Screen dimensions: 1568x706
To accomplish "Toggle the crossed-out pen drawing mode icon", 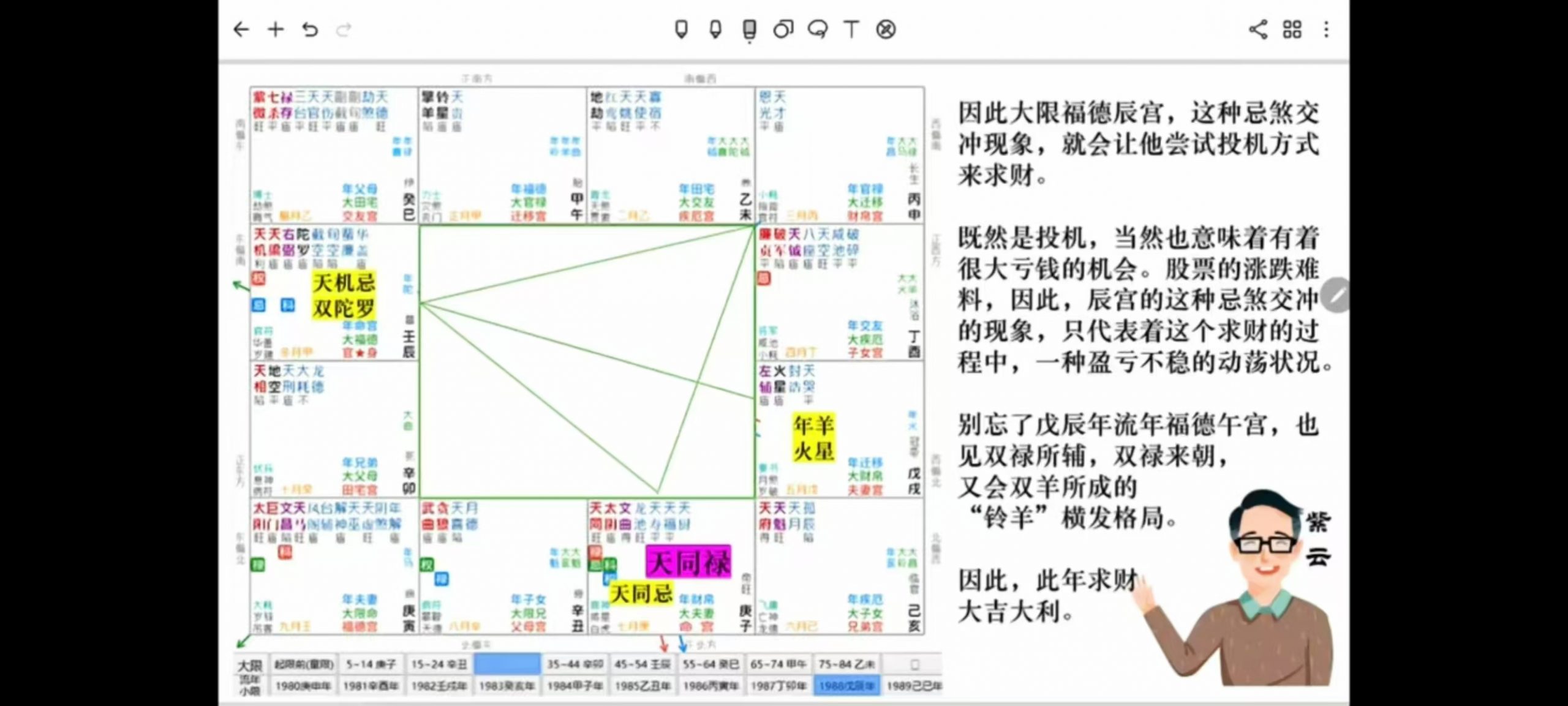I will 886,29.
